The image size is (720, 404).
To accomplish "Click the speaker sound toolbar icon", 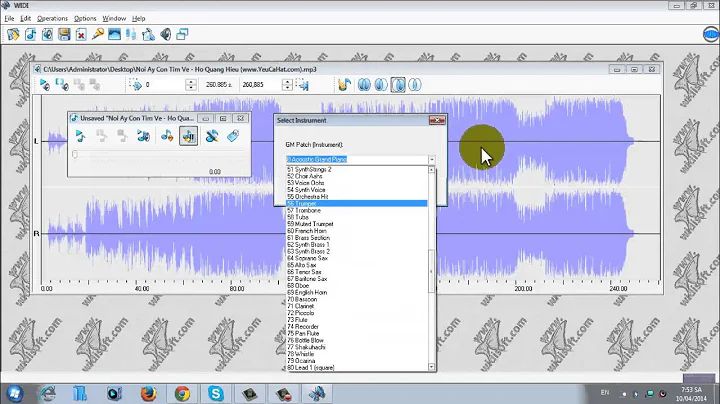I will 165,34.
